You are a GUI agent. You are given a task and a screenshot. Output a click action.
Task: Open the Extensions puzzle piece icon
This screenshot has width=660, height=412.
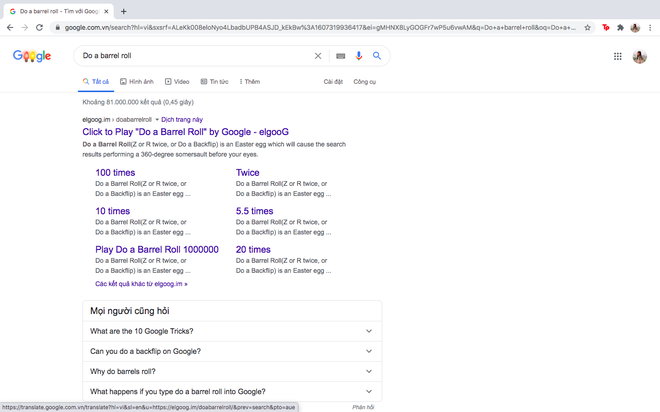[x=620, y=28]
